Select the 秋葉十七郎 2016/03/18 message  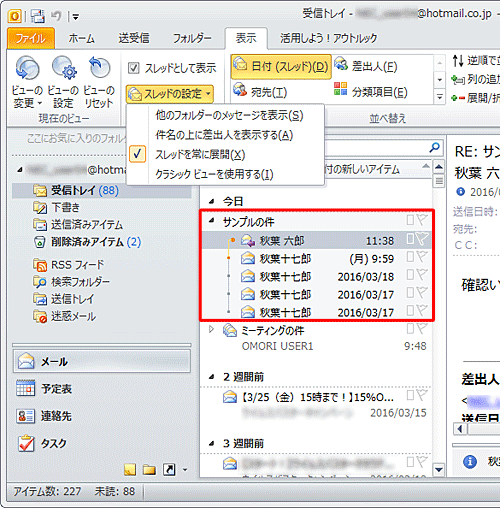pyautogui.click(x=317, y=276)
